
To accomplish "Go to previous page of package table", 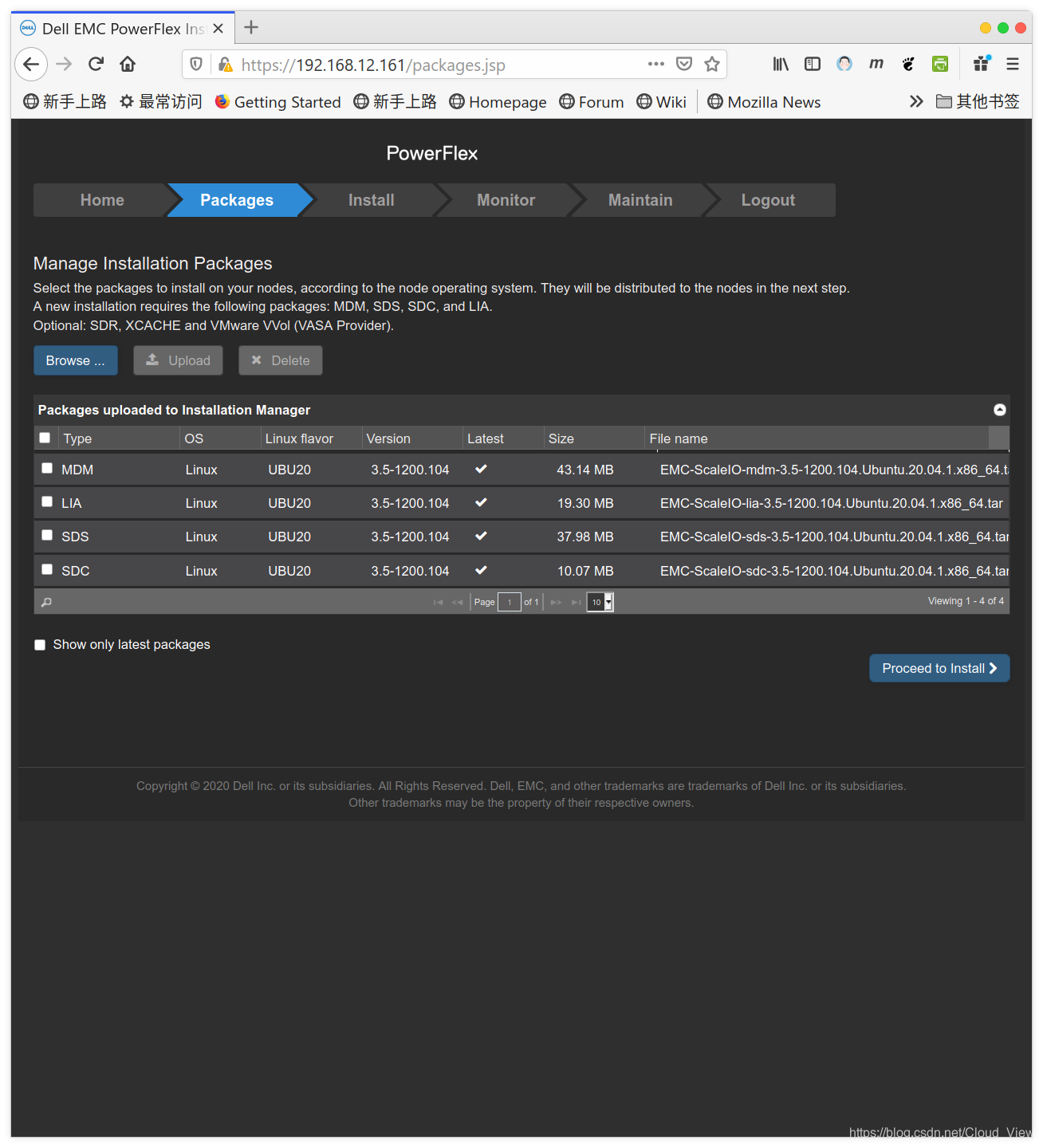I will point(457,602).
